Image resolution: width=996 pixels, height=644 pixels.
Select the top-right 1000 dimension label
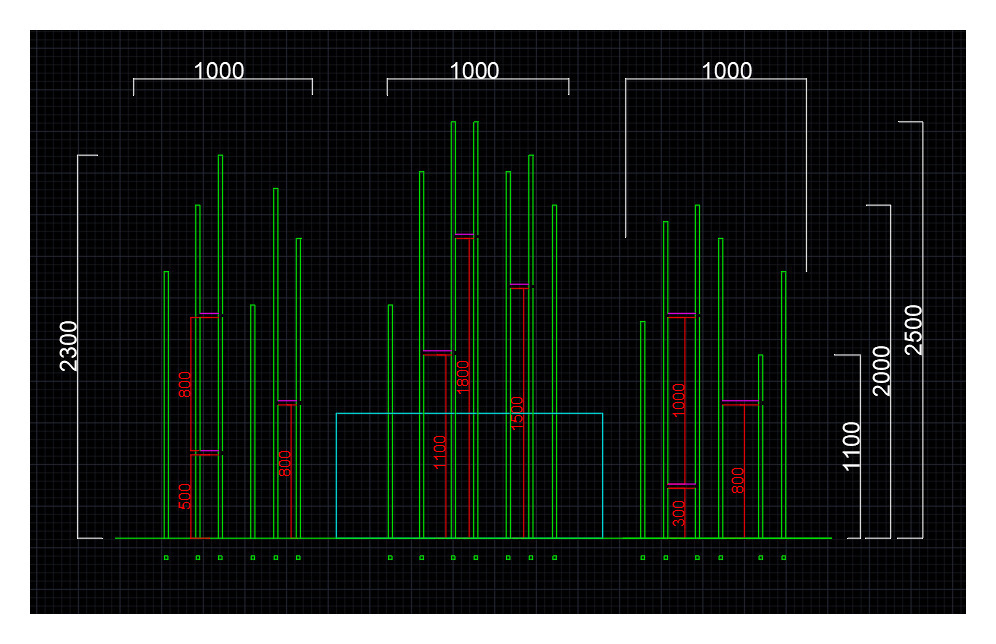point(727,70)
